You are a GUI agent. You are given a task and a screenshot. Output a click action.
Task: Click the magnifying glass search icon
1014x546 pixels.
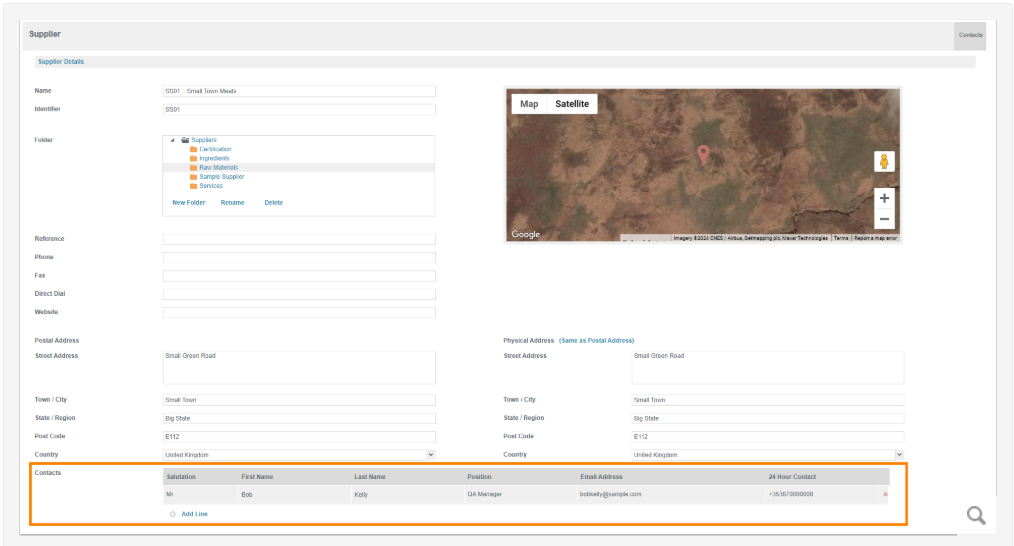(976, 515)
